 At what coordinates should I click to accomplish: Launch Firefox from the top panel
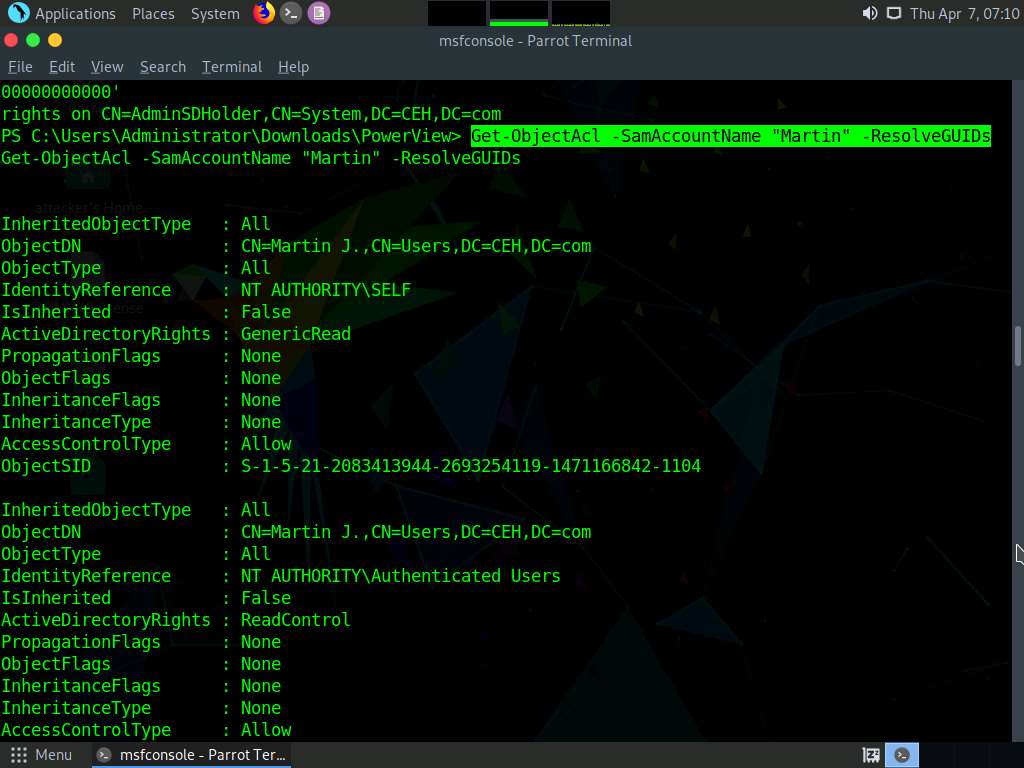(x=264, y=13)
